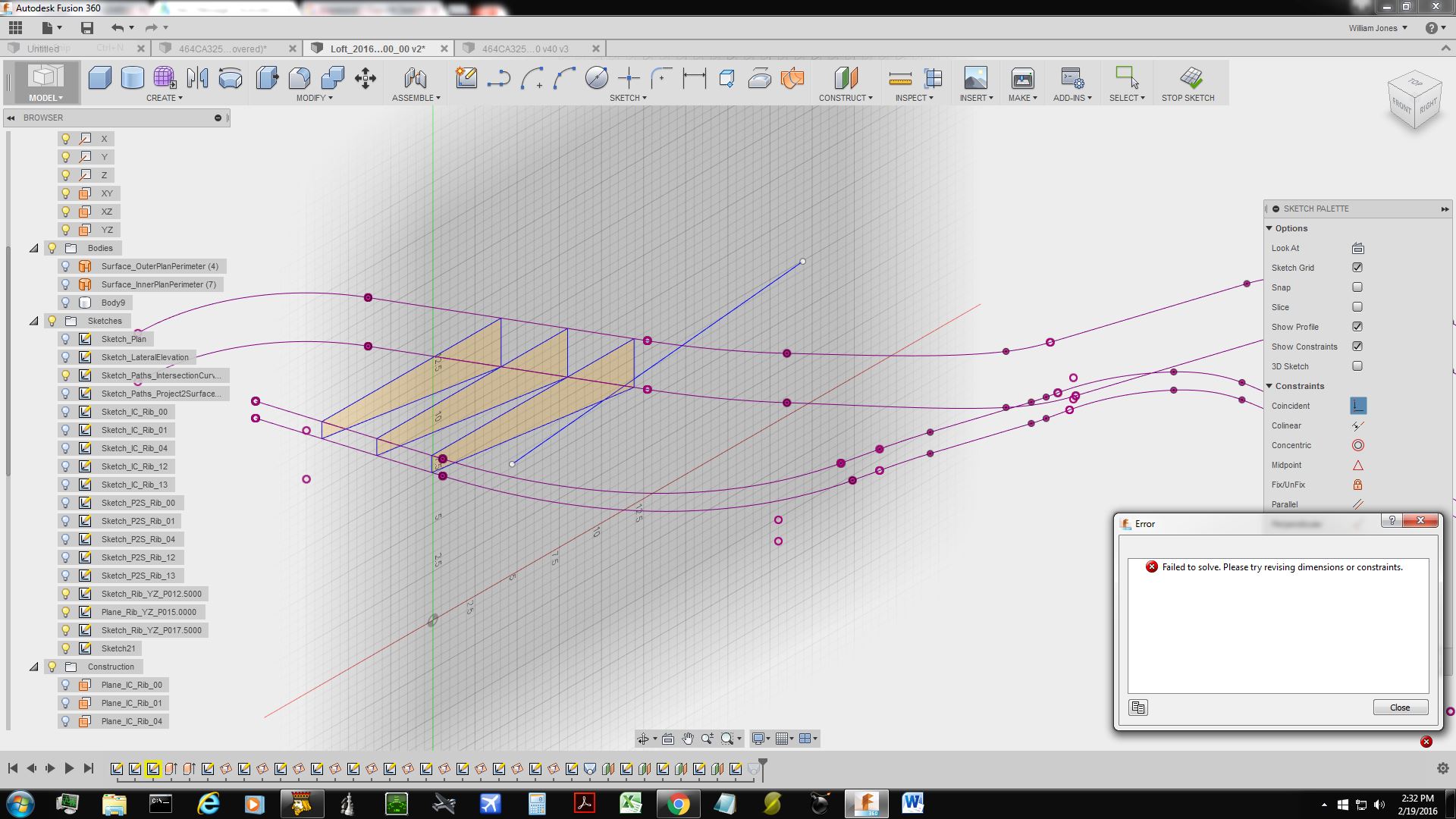Click STOP SKETCH label
Viewport: 1456px width, 819px height.
click(x=1188, y=98)
